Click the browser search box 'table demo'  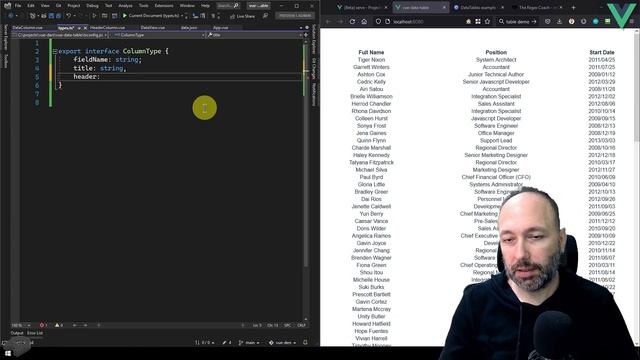(x=518, y=22)
